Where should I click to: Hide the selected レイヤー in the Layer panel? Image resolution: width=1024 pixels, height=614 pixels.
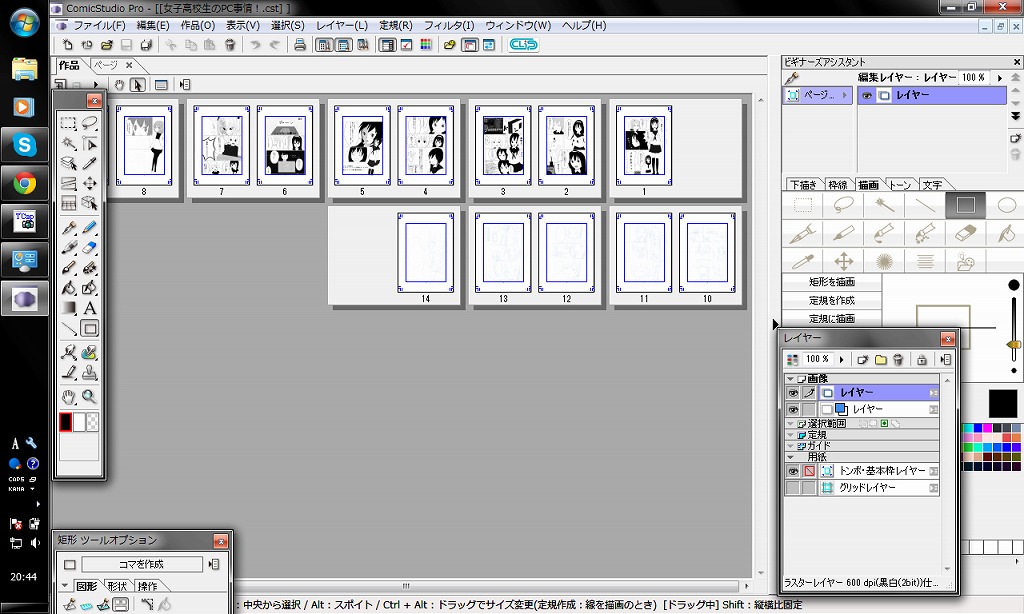pos(793,393)
